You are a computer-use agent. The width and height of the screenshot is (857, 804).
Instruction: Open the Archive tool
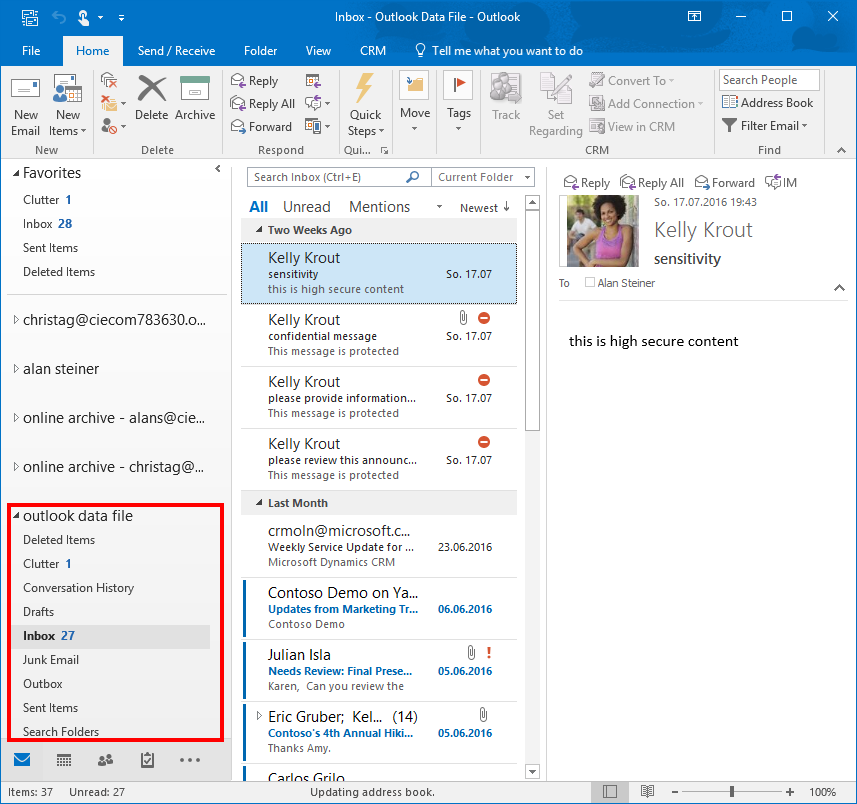pos(195,98)
